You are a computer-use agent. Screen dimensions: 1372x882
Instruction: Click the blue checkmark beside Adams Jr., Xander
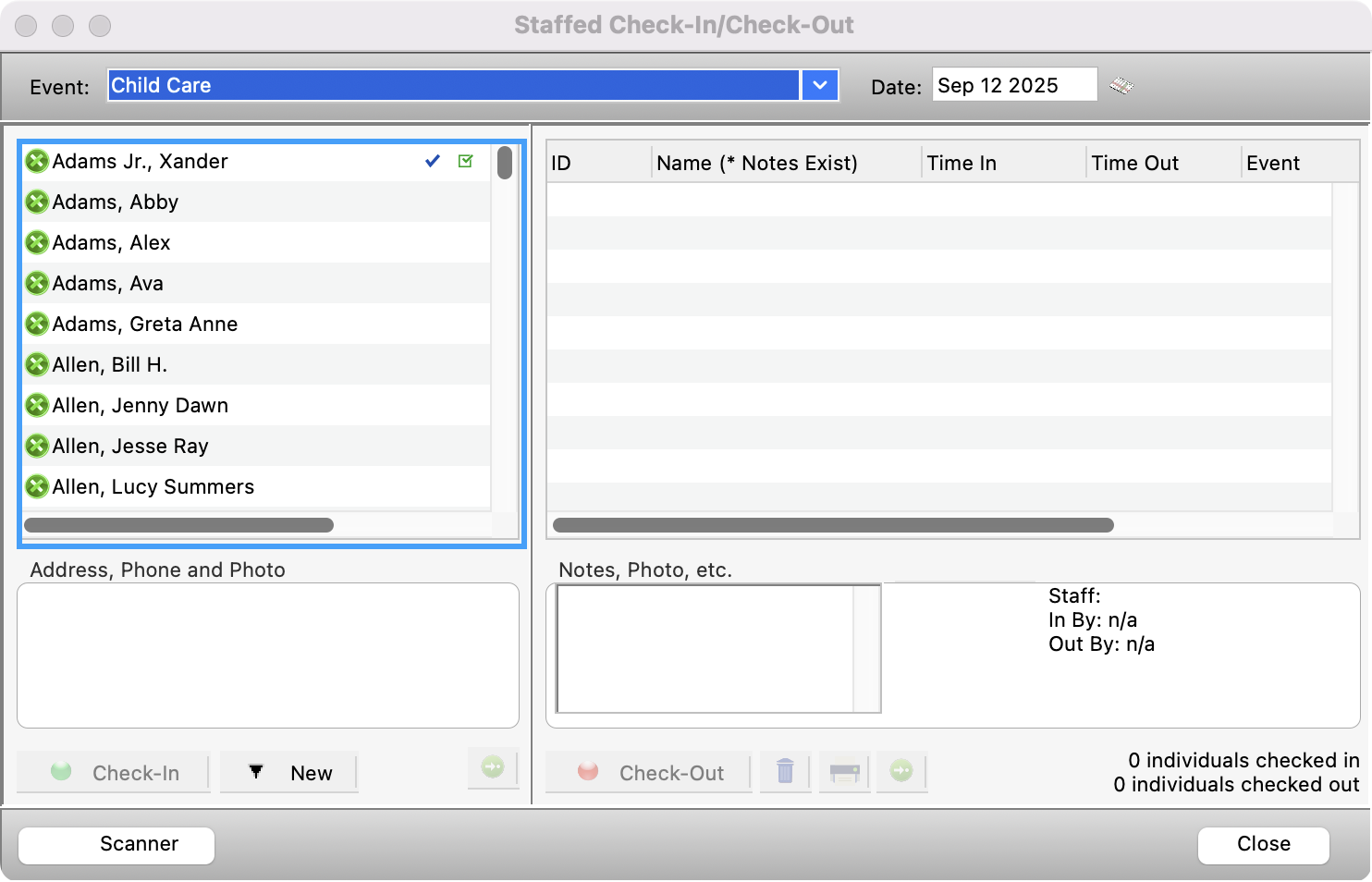432,160
